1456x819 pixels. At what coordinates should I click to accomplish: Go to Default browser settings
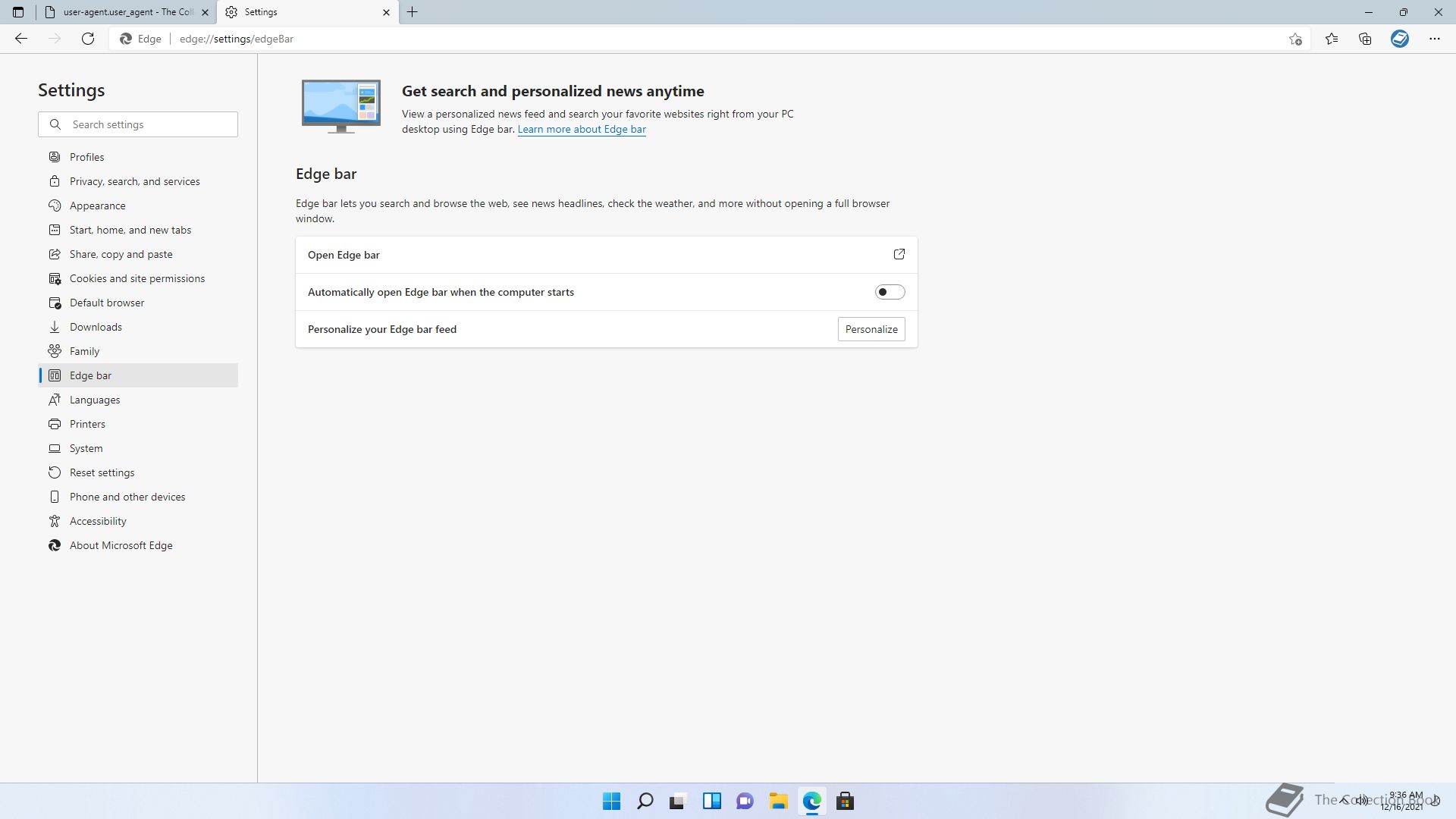pyautogui.click(x=138, y=303)
